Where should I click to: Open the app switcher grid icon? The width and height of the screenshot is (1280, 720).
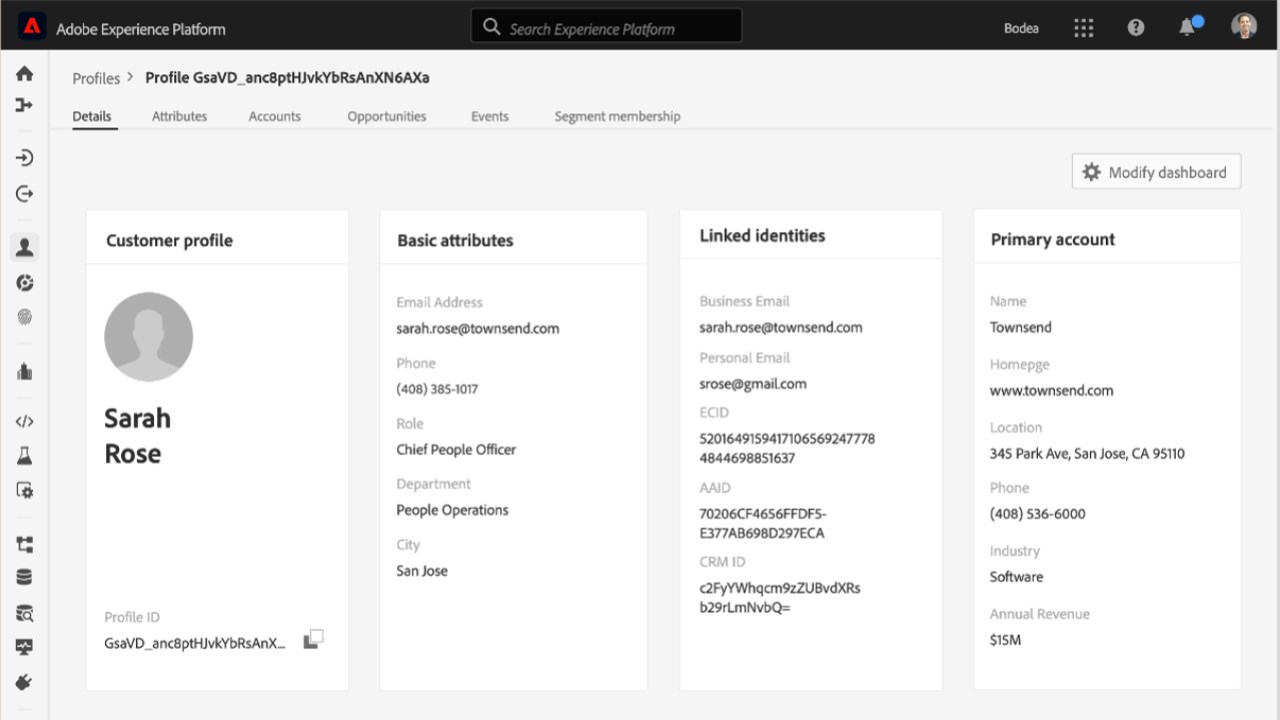[1083, 28]
